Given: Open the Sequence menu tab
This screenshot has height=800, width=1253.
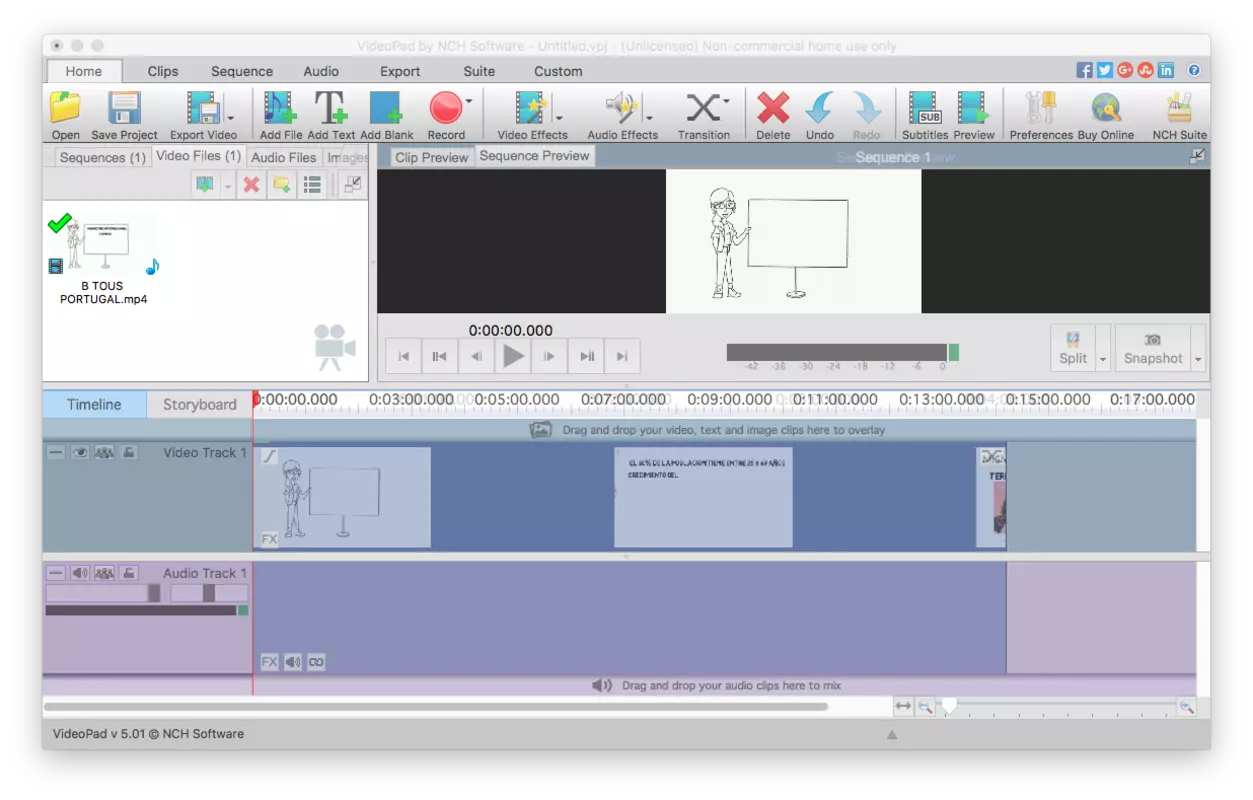Looking at the screenshot, I should pos(242,71).
